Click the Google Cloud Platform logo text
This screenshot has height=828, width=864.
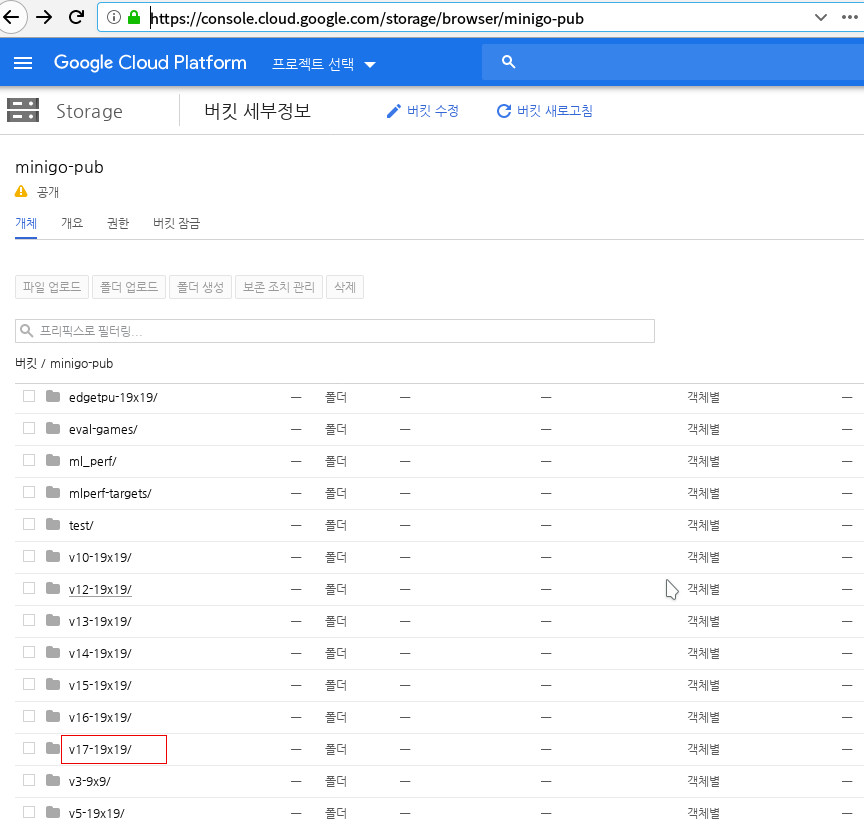[x=150, y=63]
